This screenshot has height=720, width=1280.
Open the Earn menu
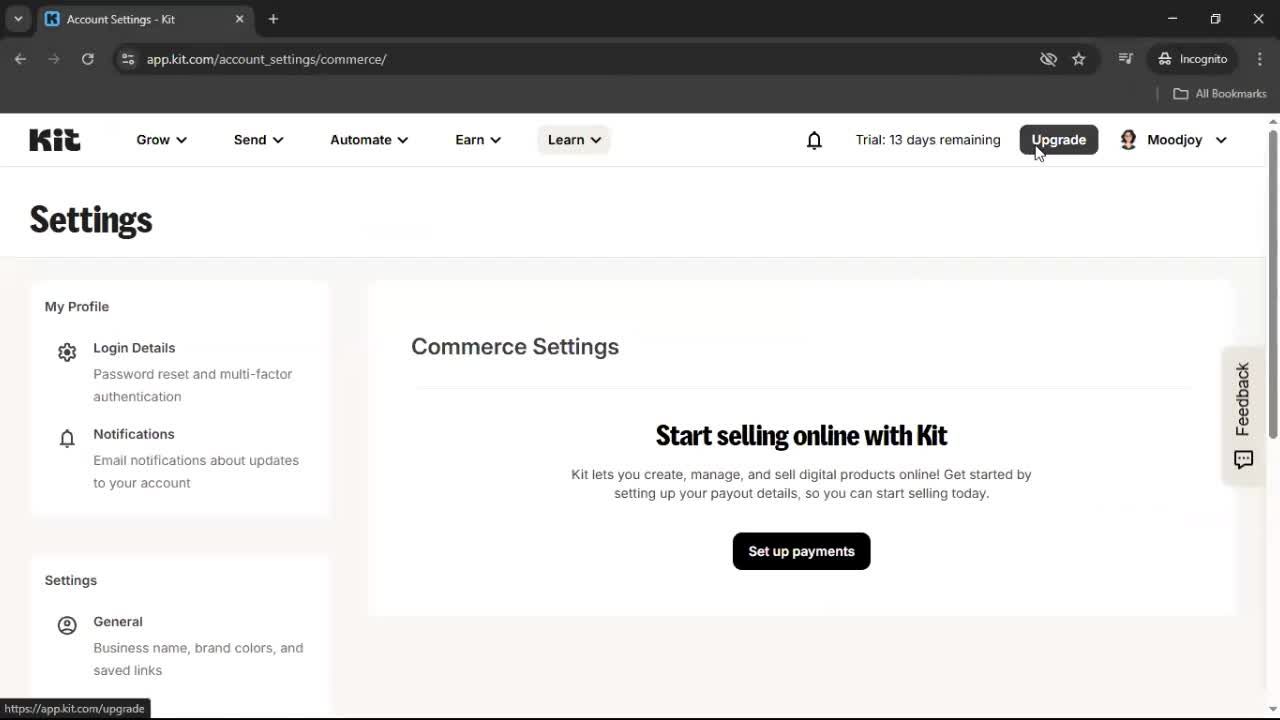(x=477, y=140)
